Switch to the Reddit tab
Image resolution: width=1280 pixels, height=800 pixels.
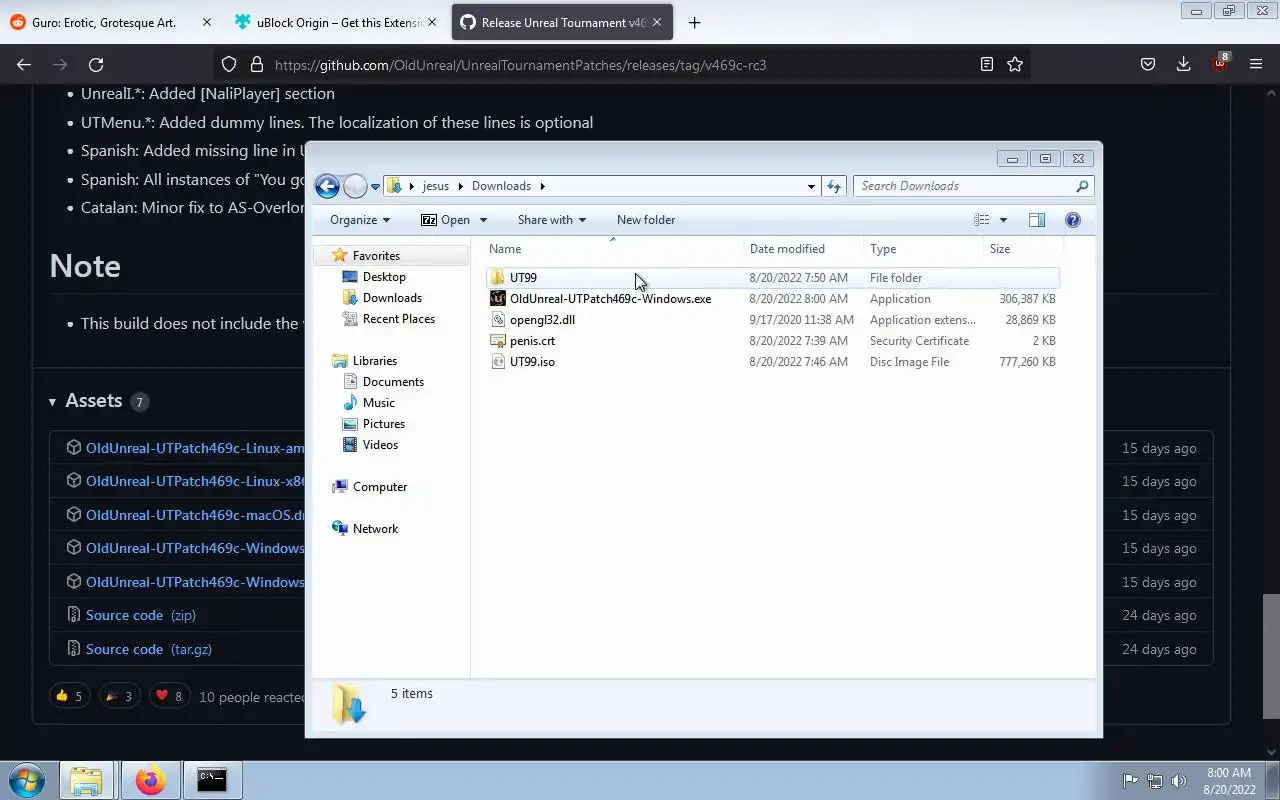(110, 22)
